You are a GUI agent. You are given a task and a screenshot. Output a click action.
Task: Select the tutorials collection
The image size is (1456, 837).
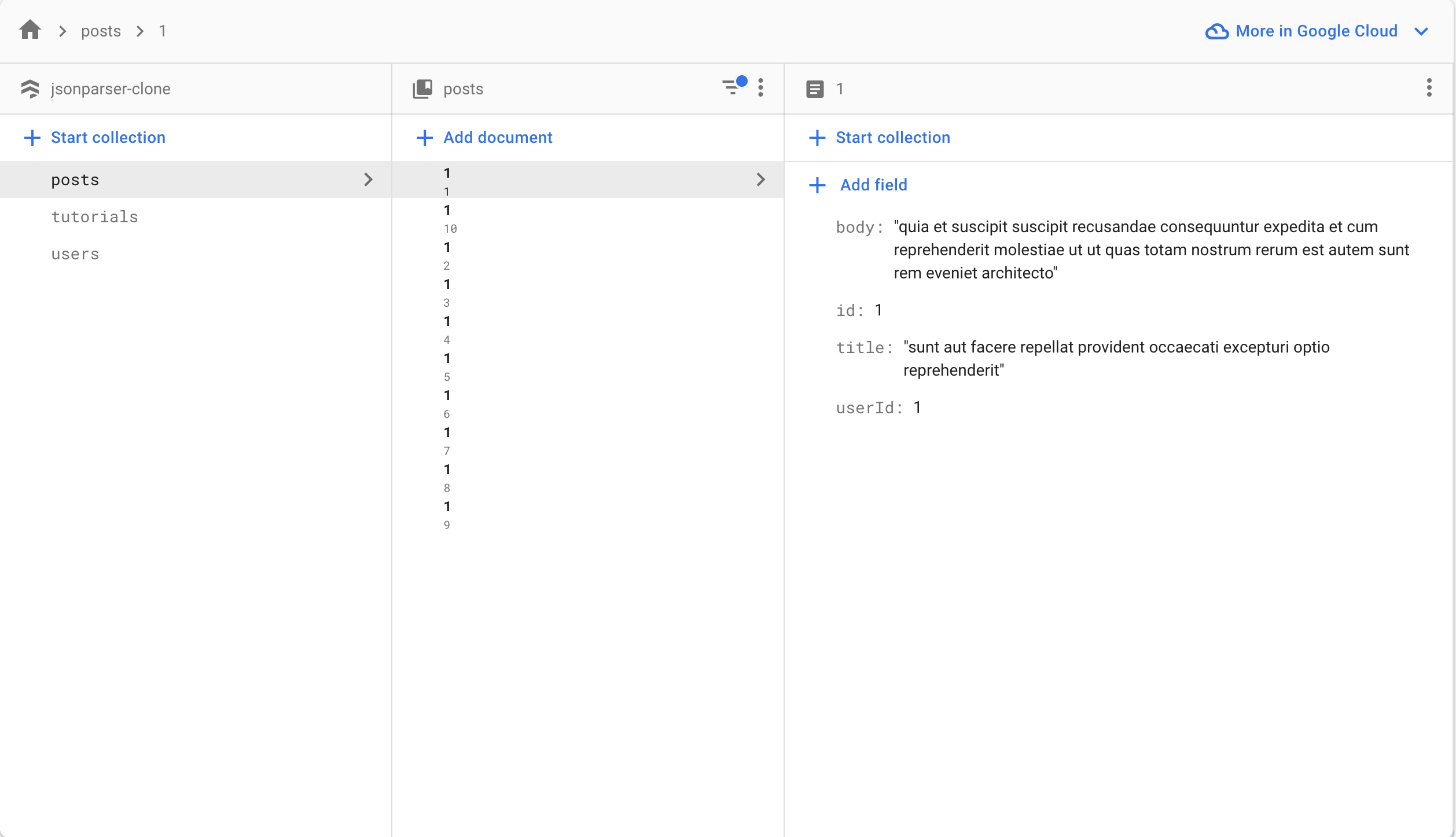95,216
